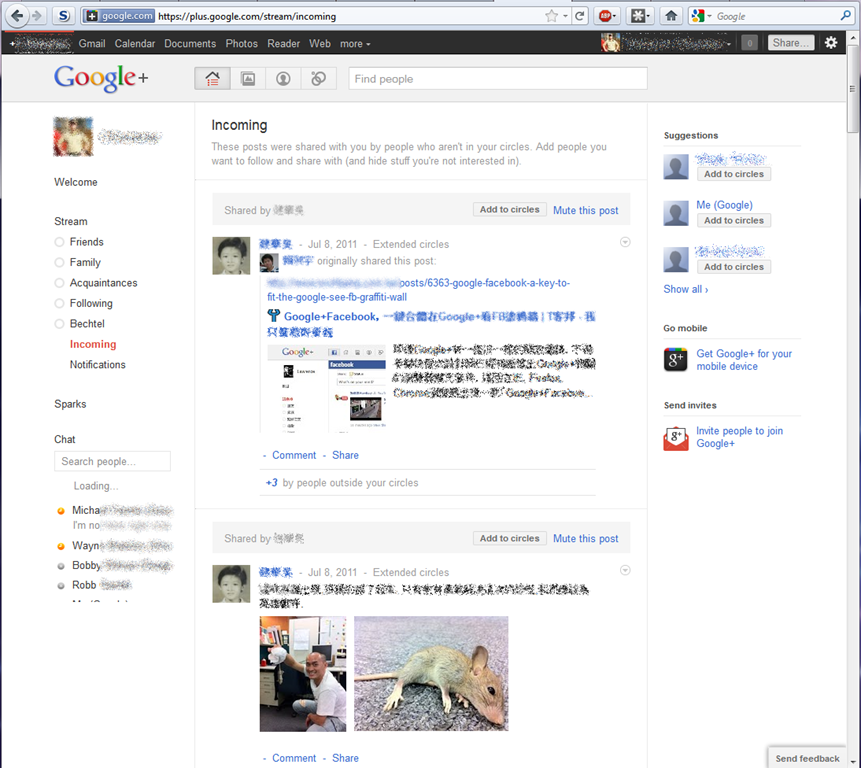Viewport: 861px width, 768px height.
Task: Open the office man photo thumbnail
Action: point(303,674)
